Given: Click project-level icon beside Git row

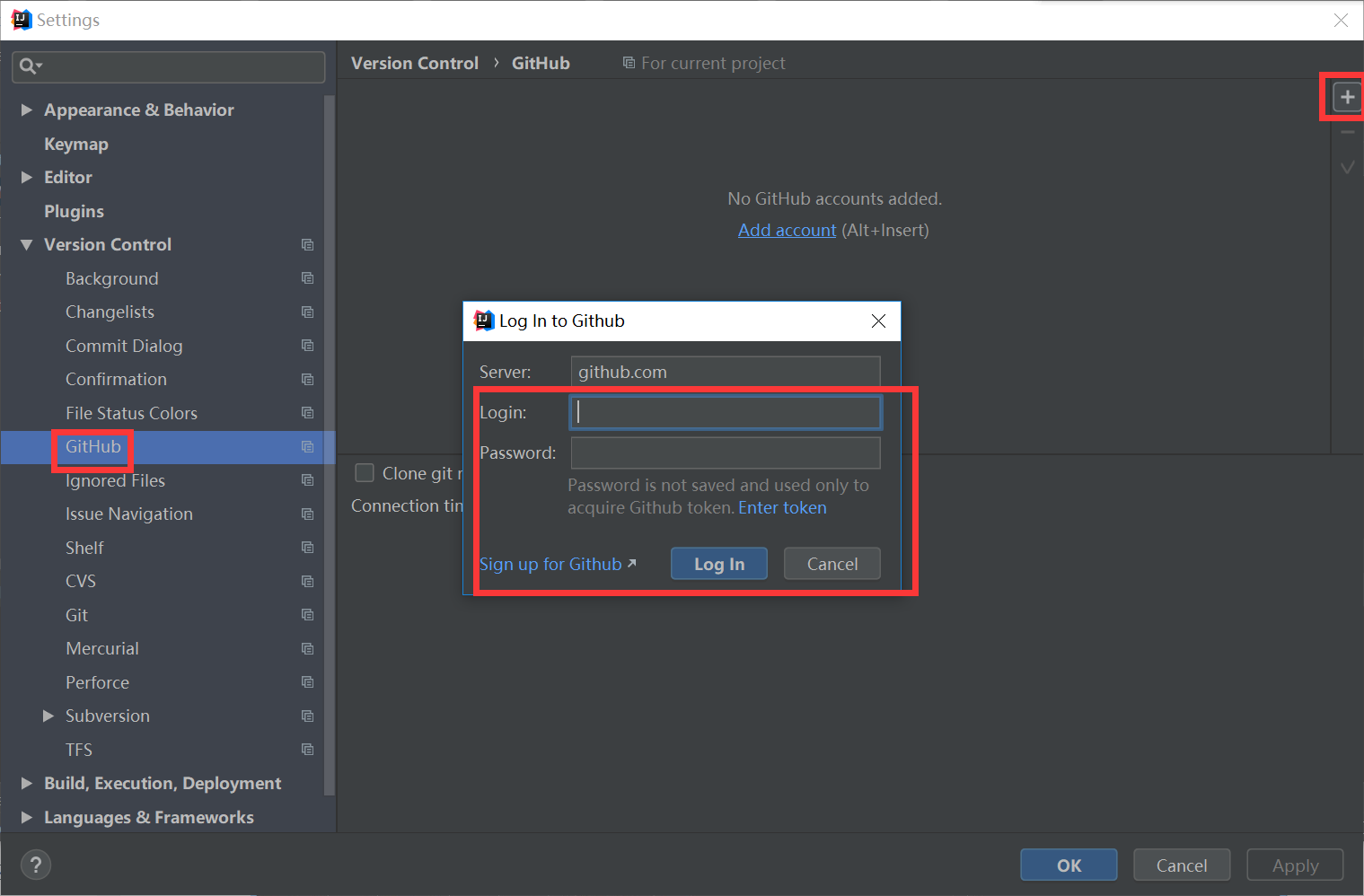Looking at the screenshot, I should coord(307,615).
